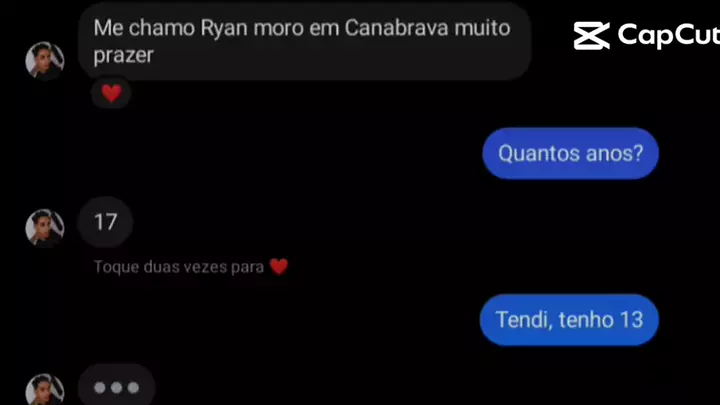Click the first dot of the typing indicator
The width and height of the screenshot is (720, 405).
click(x=100, y=388)
